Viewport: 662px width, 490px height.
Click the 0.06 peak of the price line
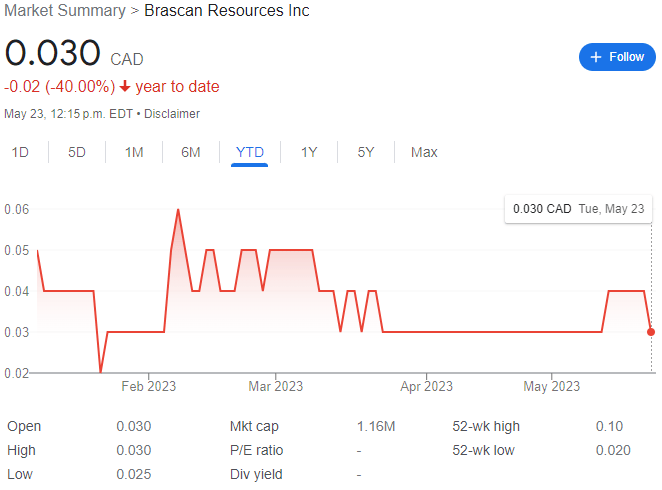click(x=178, y=210)
